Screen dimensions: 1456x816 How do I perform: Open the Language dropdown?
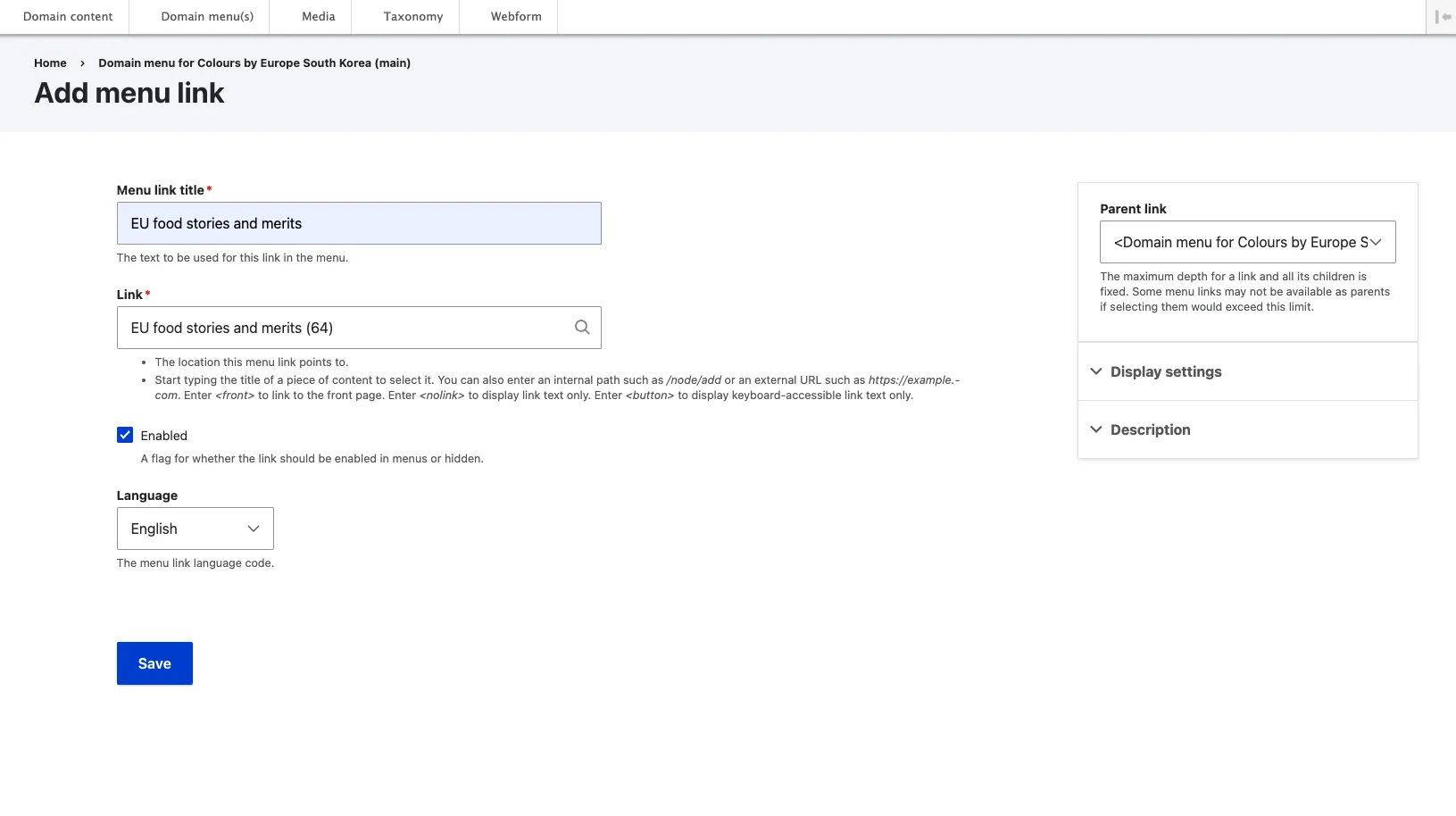195,529
